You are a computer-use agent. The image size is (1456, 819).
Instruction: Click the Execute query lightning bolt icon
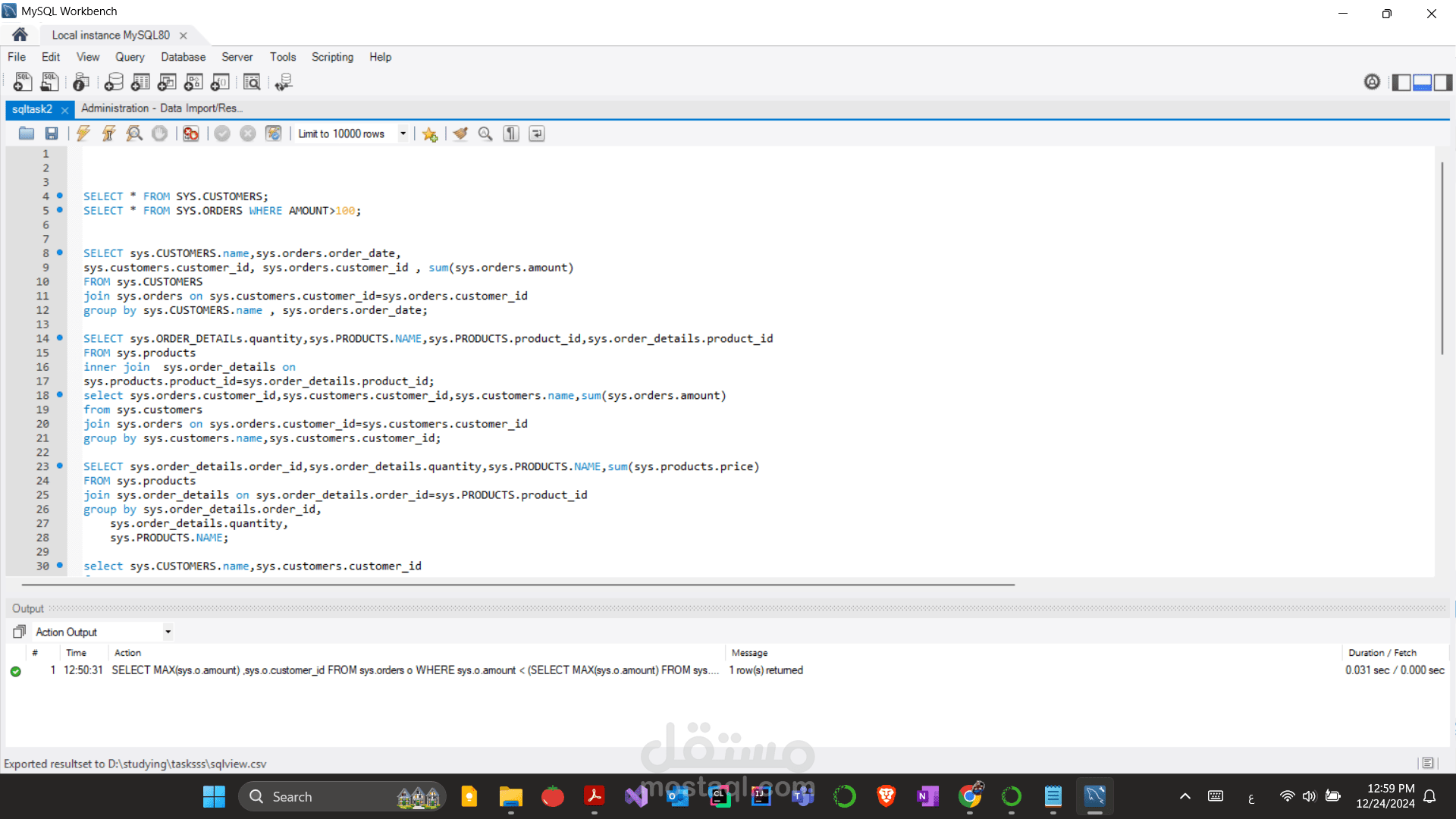83,133
